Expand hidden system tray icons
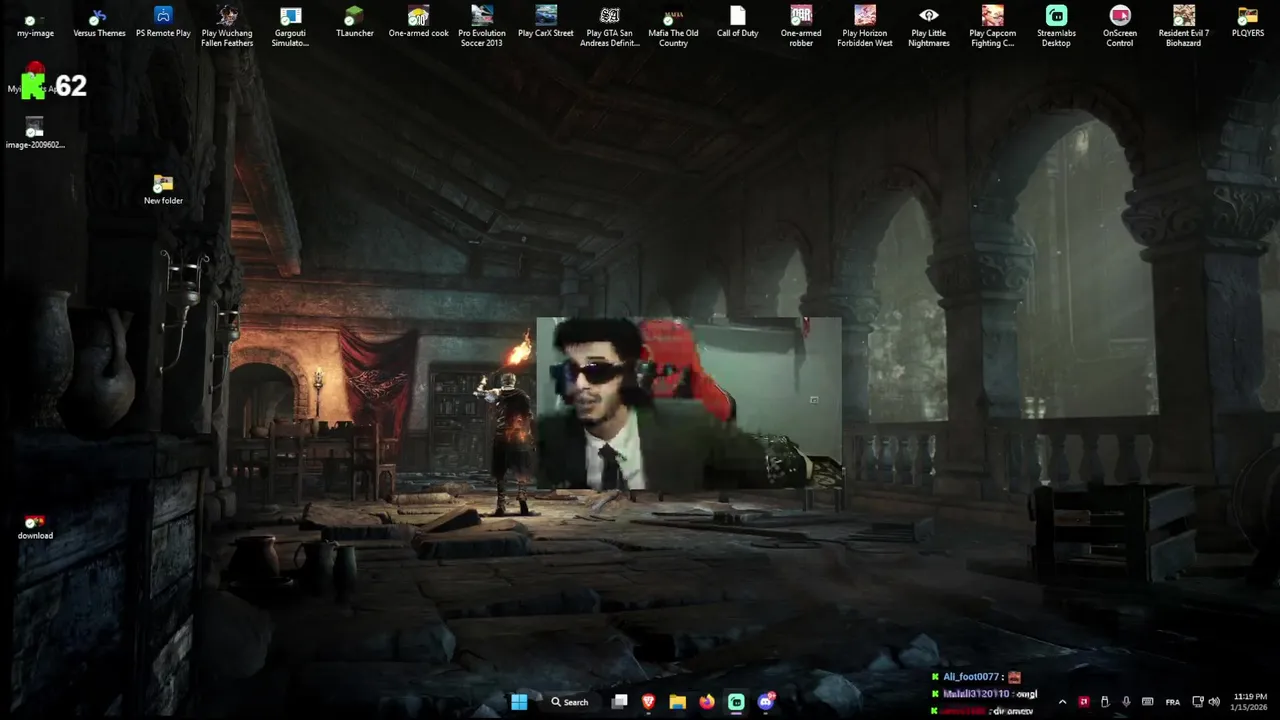The image size is (1280, 720). point(1062,702)
